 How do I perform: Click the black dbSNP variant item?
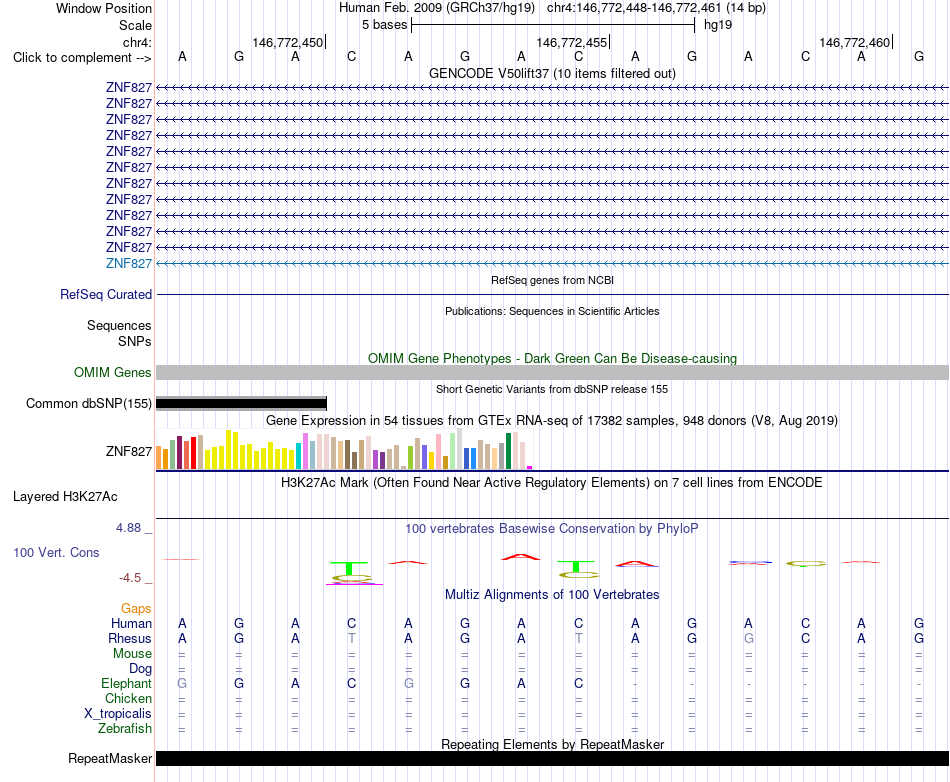click(241, 403)
